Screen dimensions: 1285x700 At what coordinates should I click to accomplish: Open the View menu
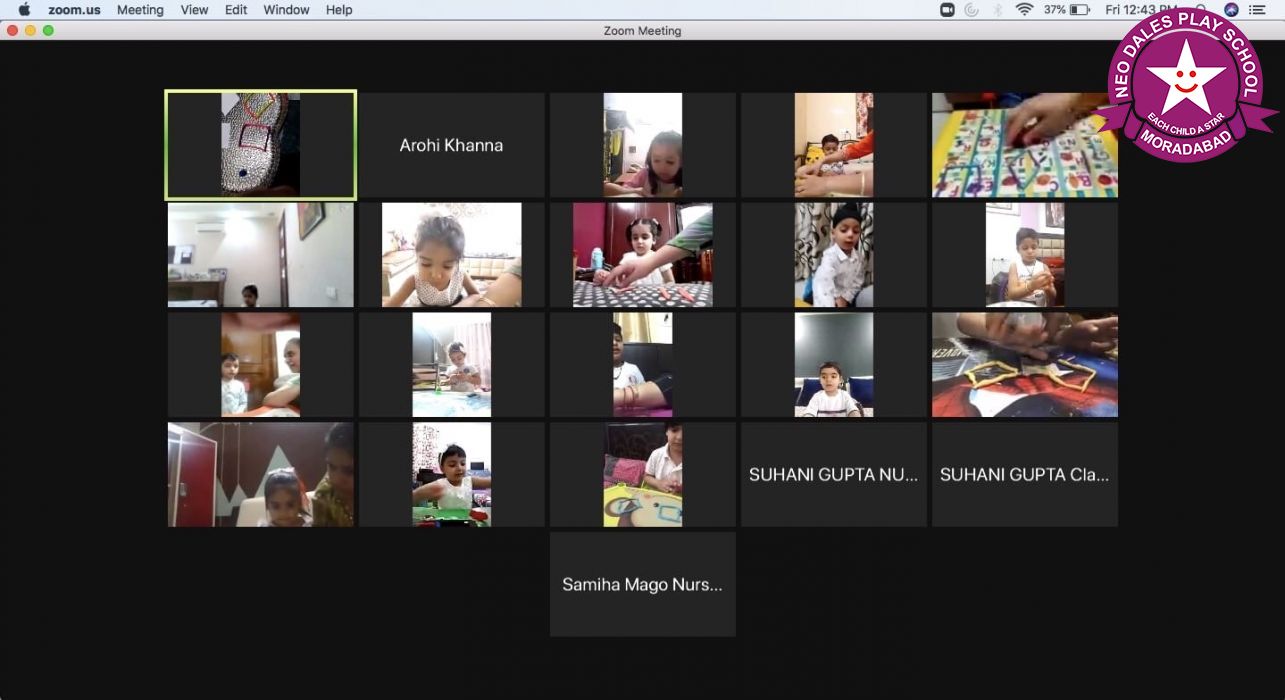pyautogui.click(x=194, y=10)
